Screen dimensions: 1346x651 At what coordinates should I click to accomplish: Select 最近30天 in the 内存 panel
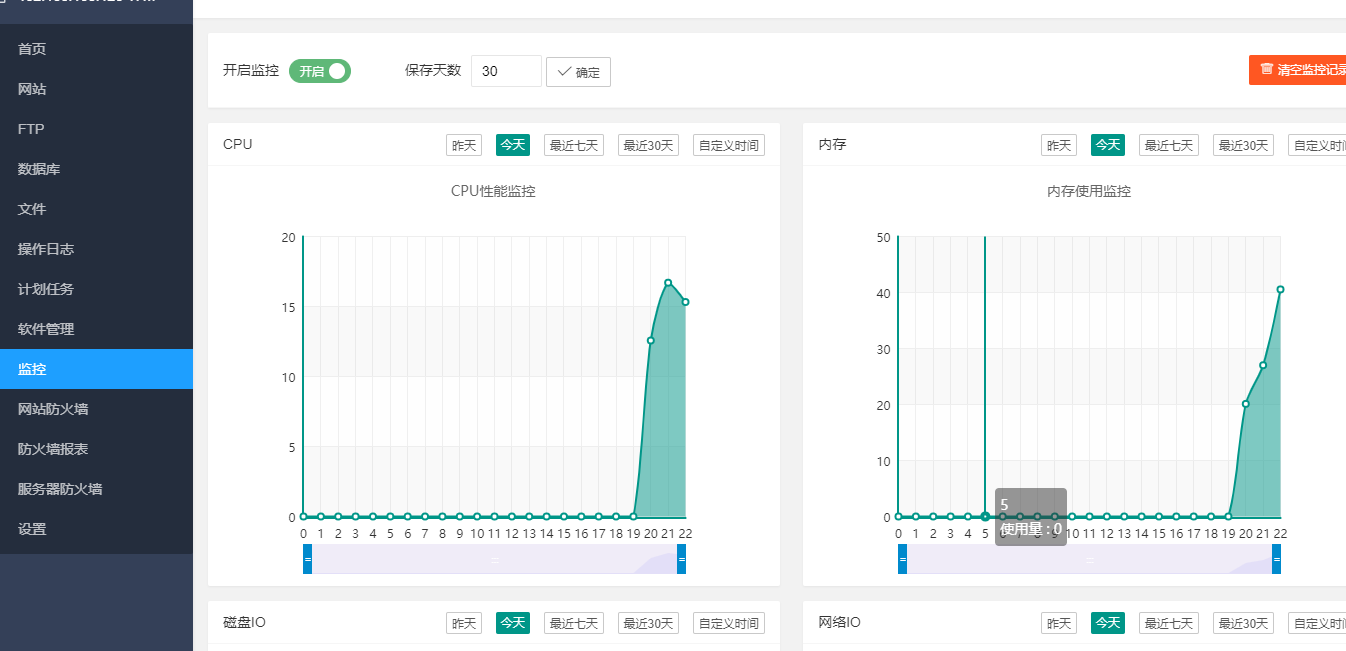click(1243, 145)
